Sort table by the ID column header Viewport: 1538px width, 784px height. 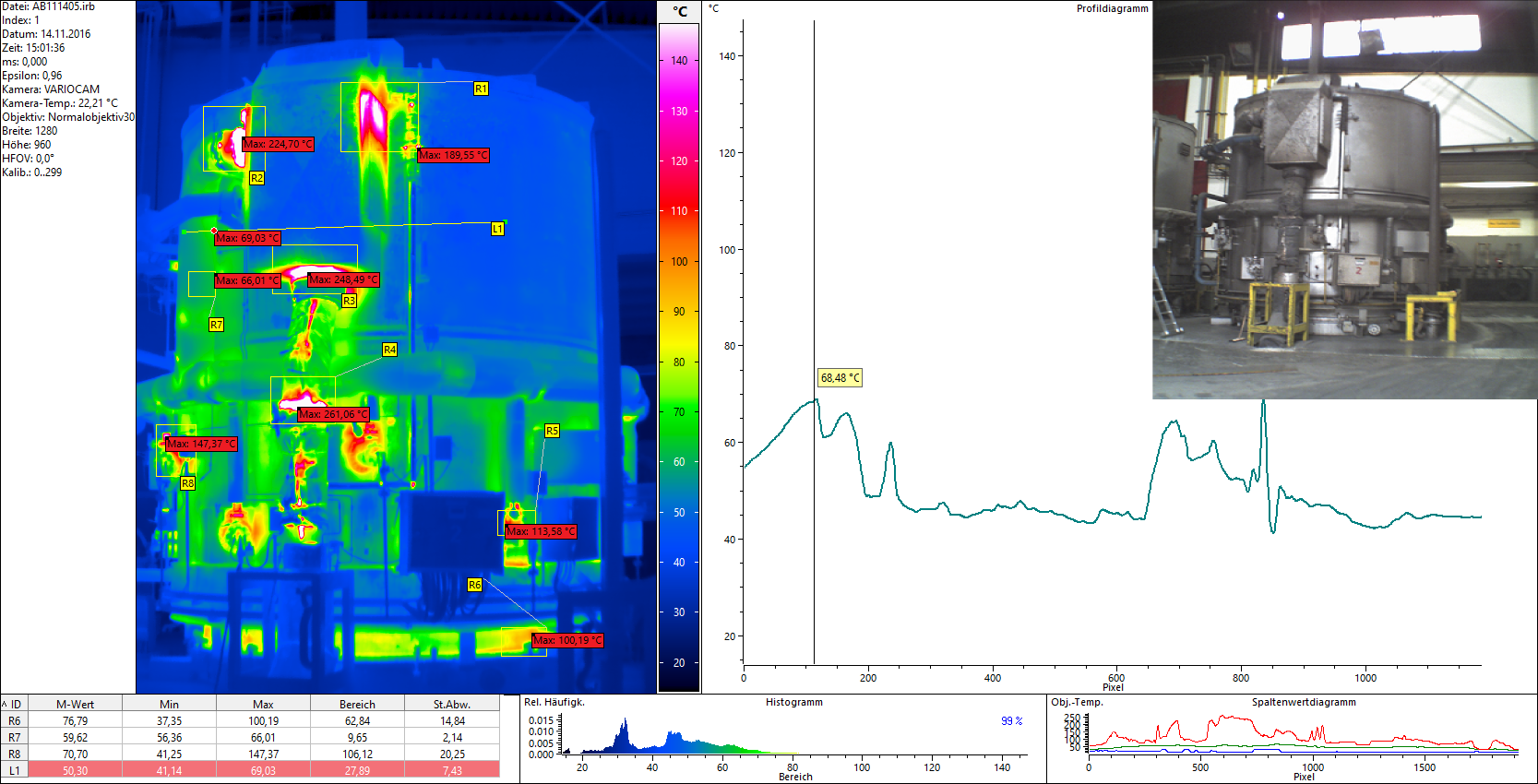[15, 704]
